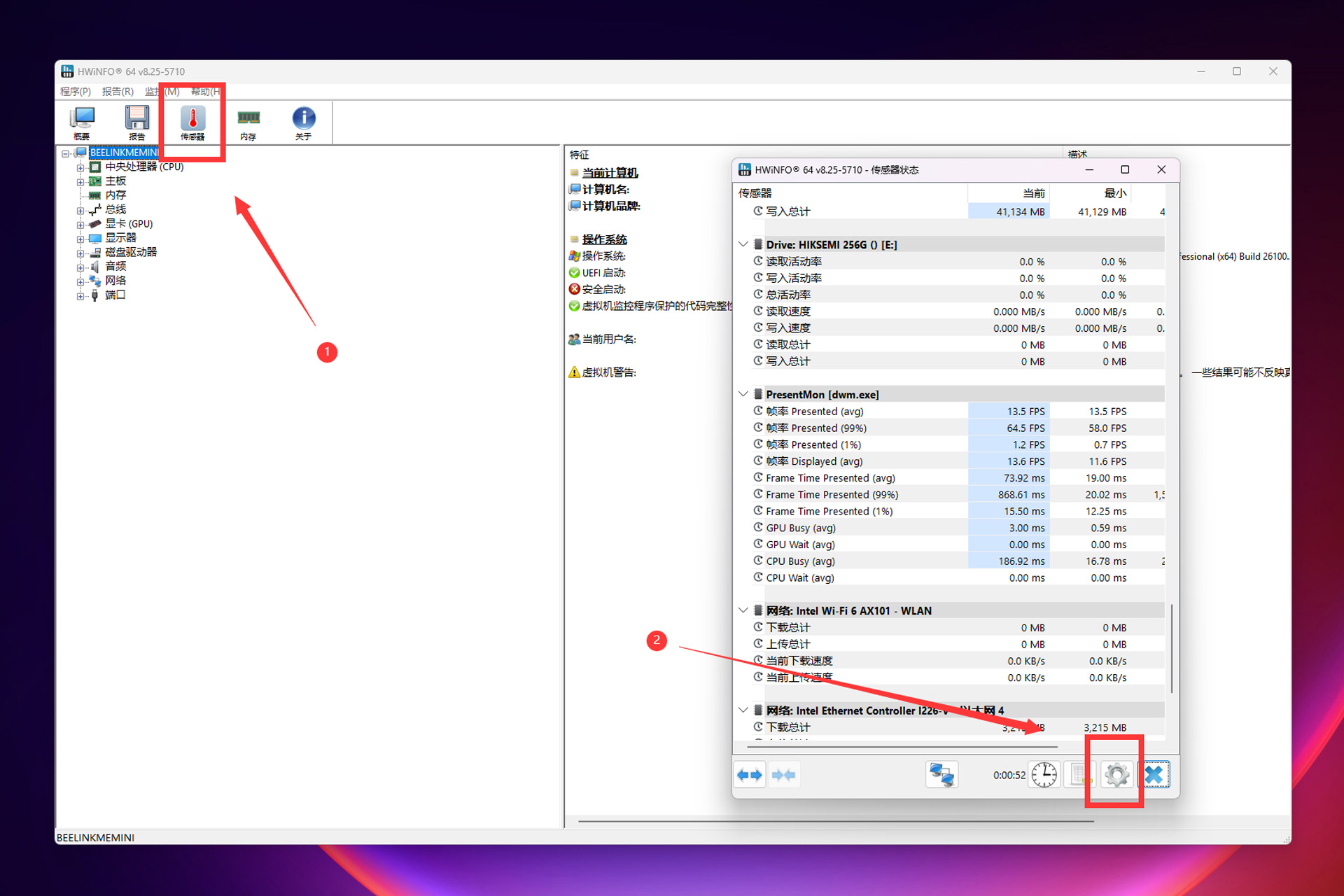
Task: Click the 磁盘驱动器 drive icon
Action: 94,252
